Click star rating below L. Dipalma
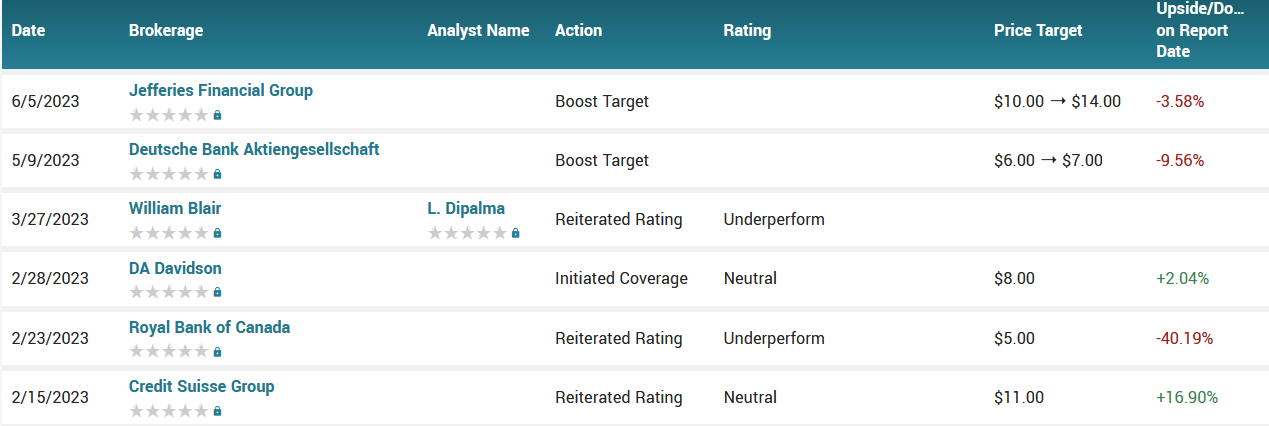1269x426 pixels. pos(467,233)
